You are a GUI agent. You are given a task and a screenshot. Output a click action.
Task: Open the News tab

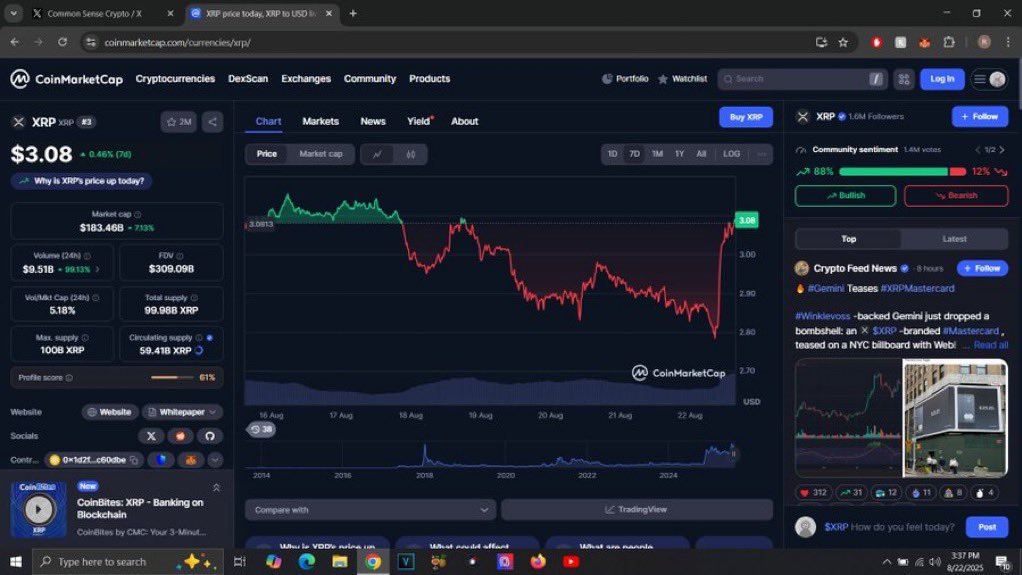click(373, 121)
